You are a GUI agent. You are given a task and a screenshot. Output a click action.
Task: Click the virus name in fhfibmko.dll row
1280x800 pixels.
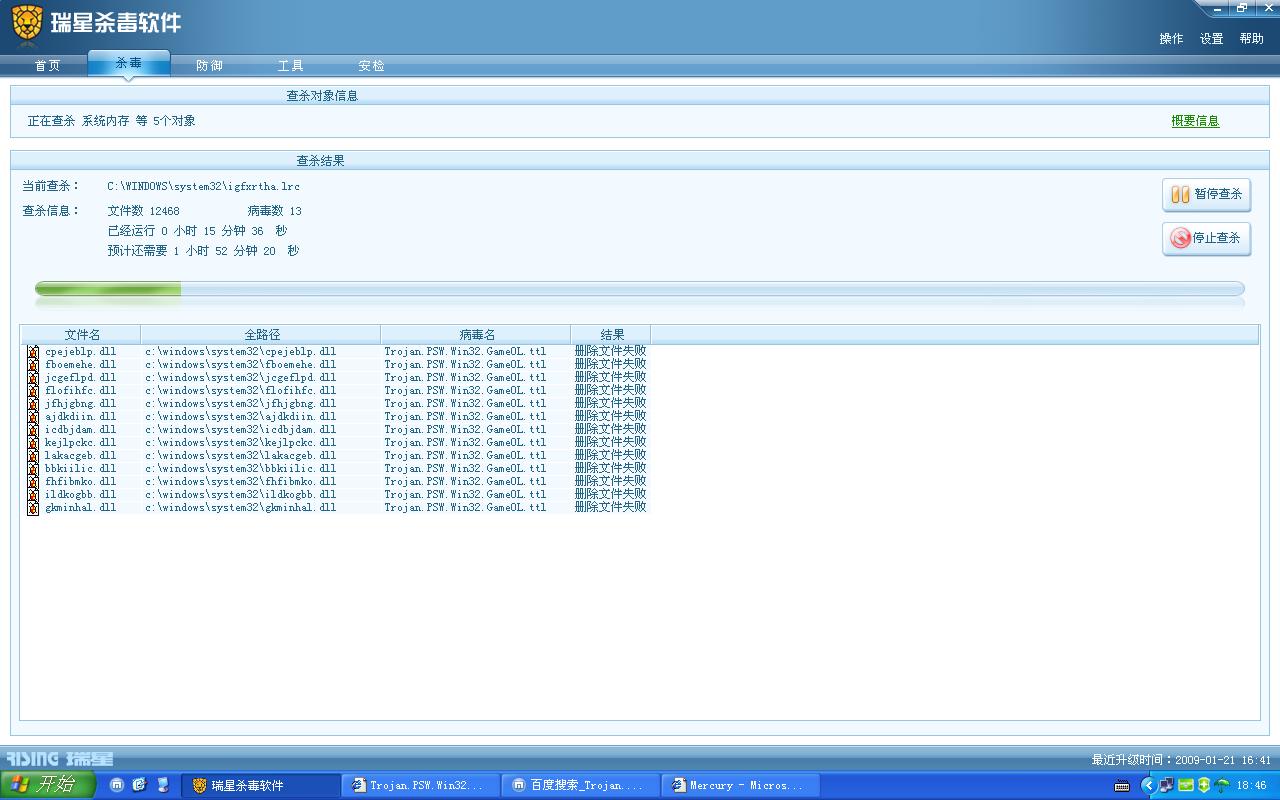click(x=465, y=482)
